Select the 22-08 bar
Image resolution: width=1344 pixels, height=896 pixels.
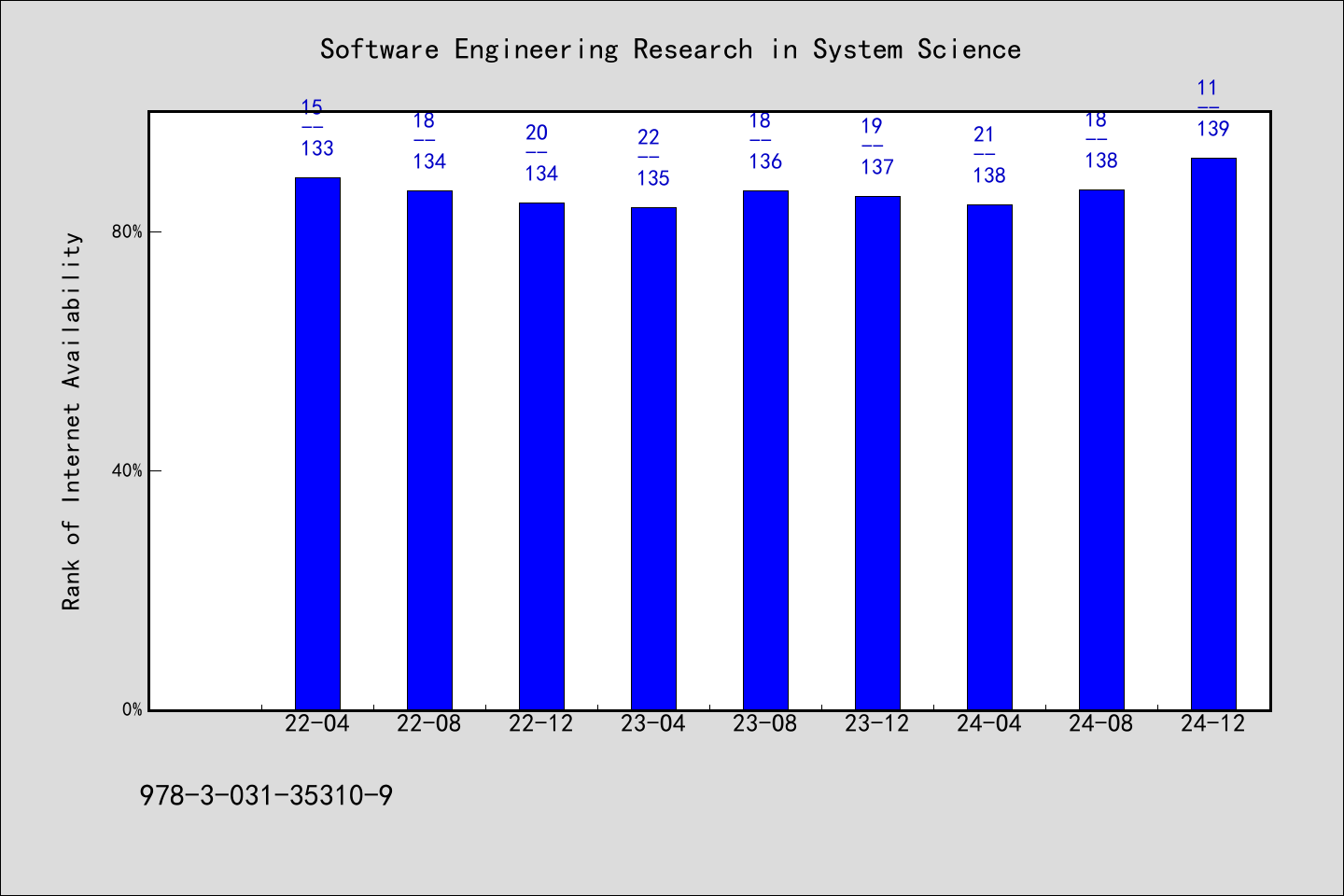[429, 450]
